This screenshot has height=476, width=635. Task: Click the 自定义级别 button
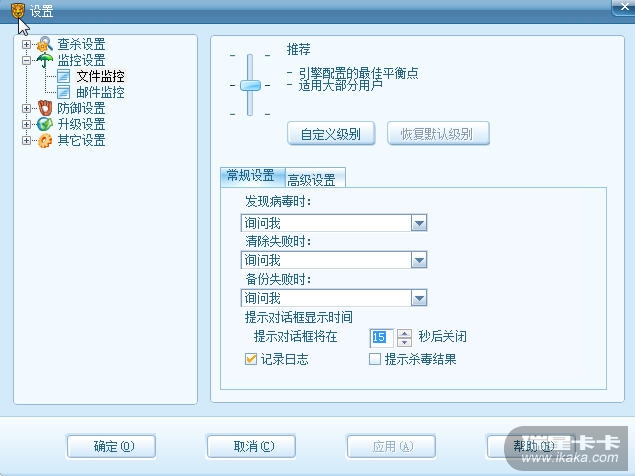tap(331, 134)
